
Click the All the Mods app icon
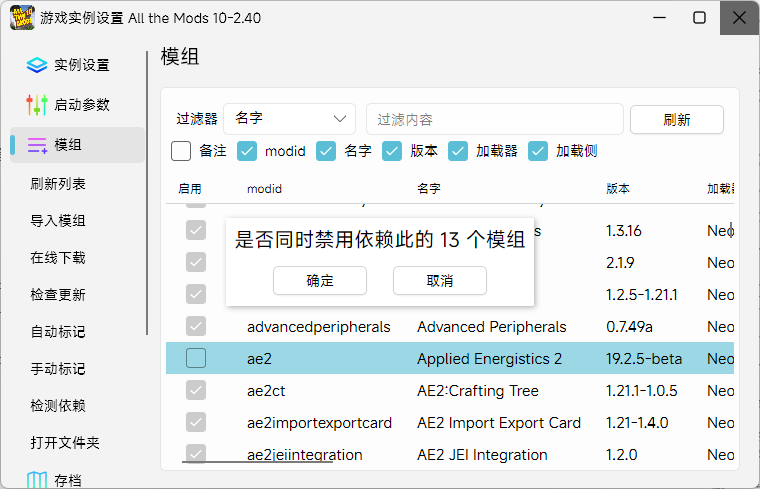[21, 18]
